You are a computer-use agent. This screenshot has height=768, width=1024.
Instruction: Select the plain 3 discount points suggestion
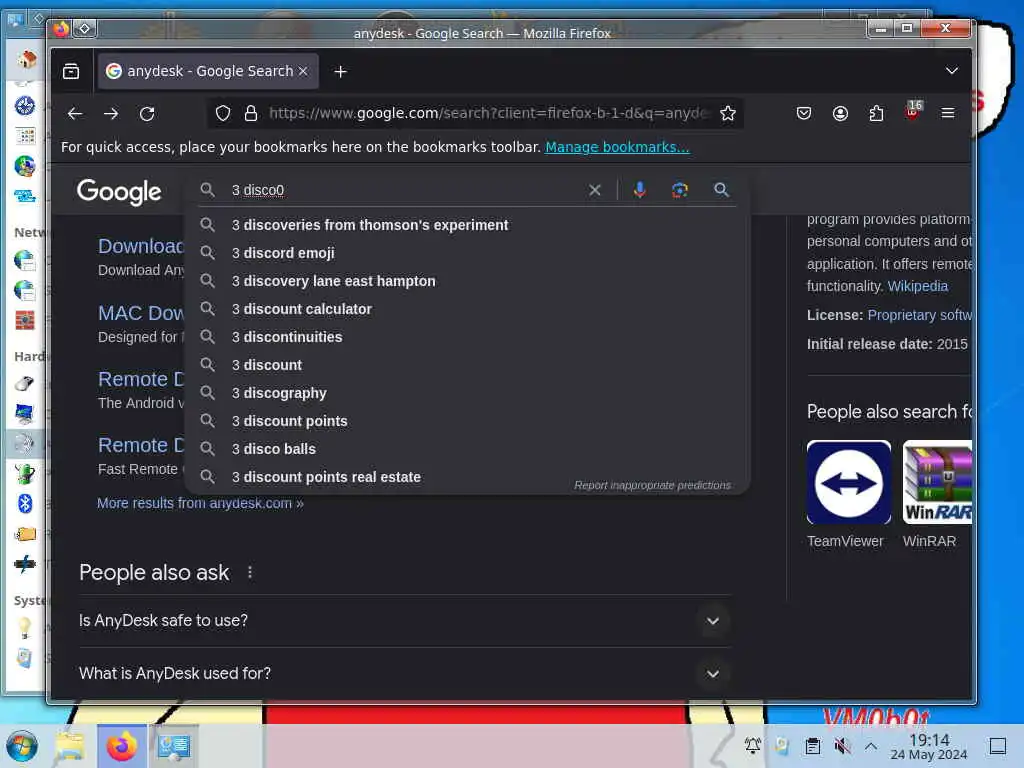(x=468, y=422)
